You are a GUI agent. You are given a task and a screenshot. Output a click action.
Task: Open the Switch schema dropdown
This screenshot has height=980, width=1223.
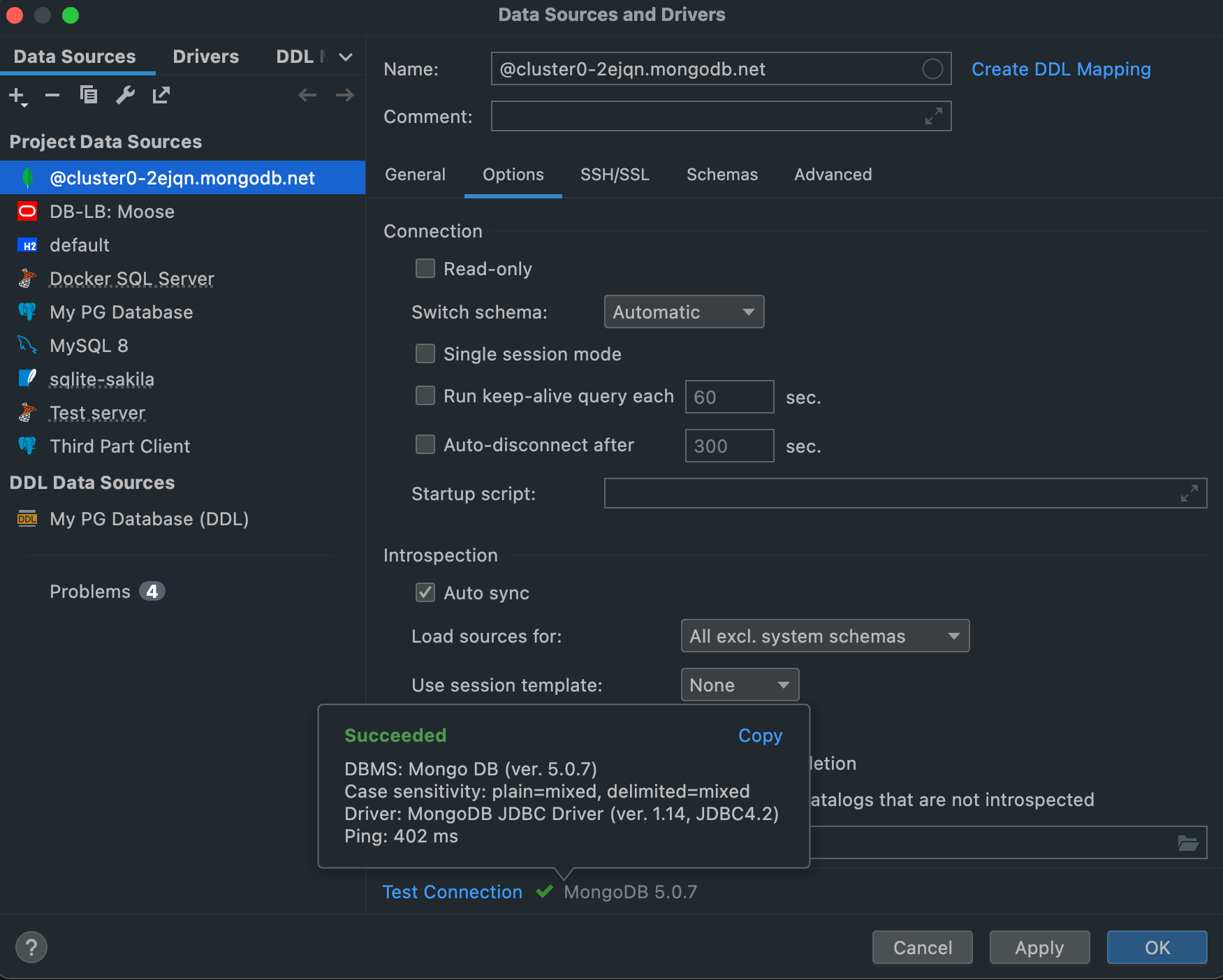point(684,312)
